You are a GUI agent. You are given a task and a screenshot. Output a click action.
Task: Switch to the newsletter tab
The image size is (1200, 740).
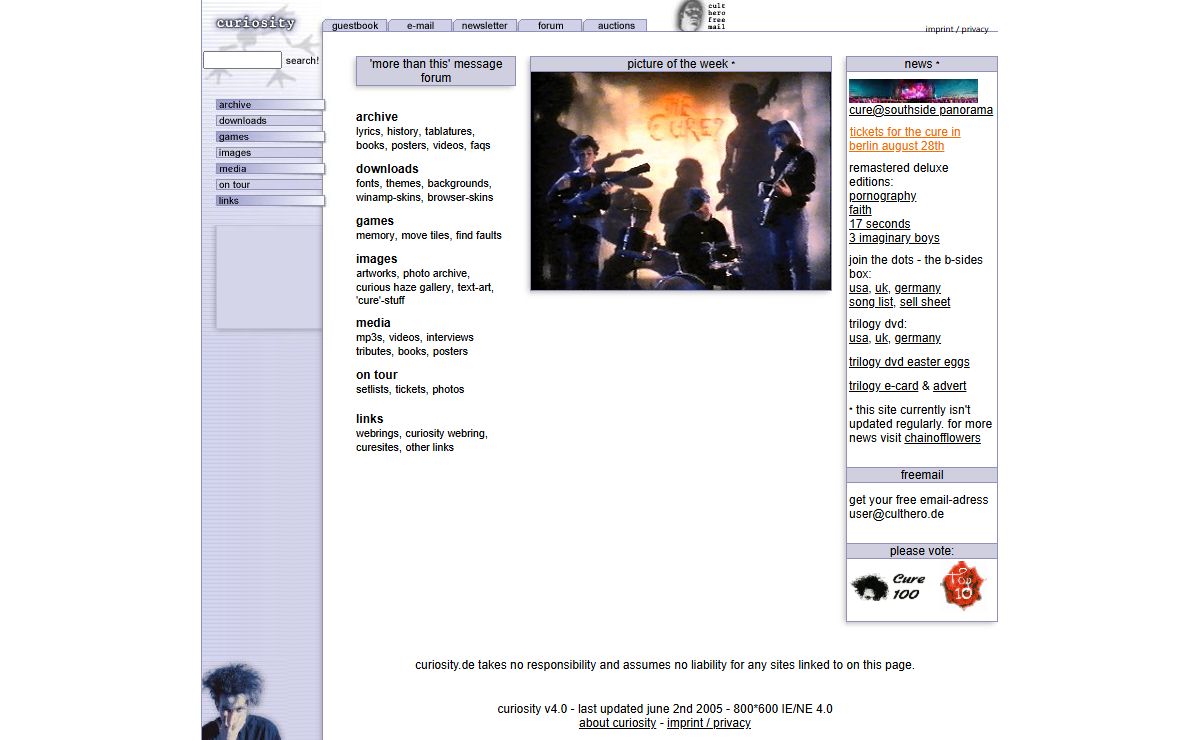pos(484,26)
